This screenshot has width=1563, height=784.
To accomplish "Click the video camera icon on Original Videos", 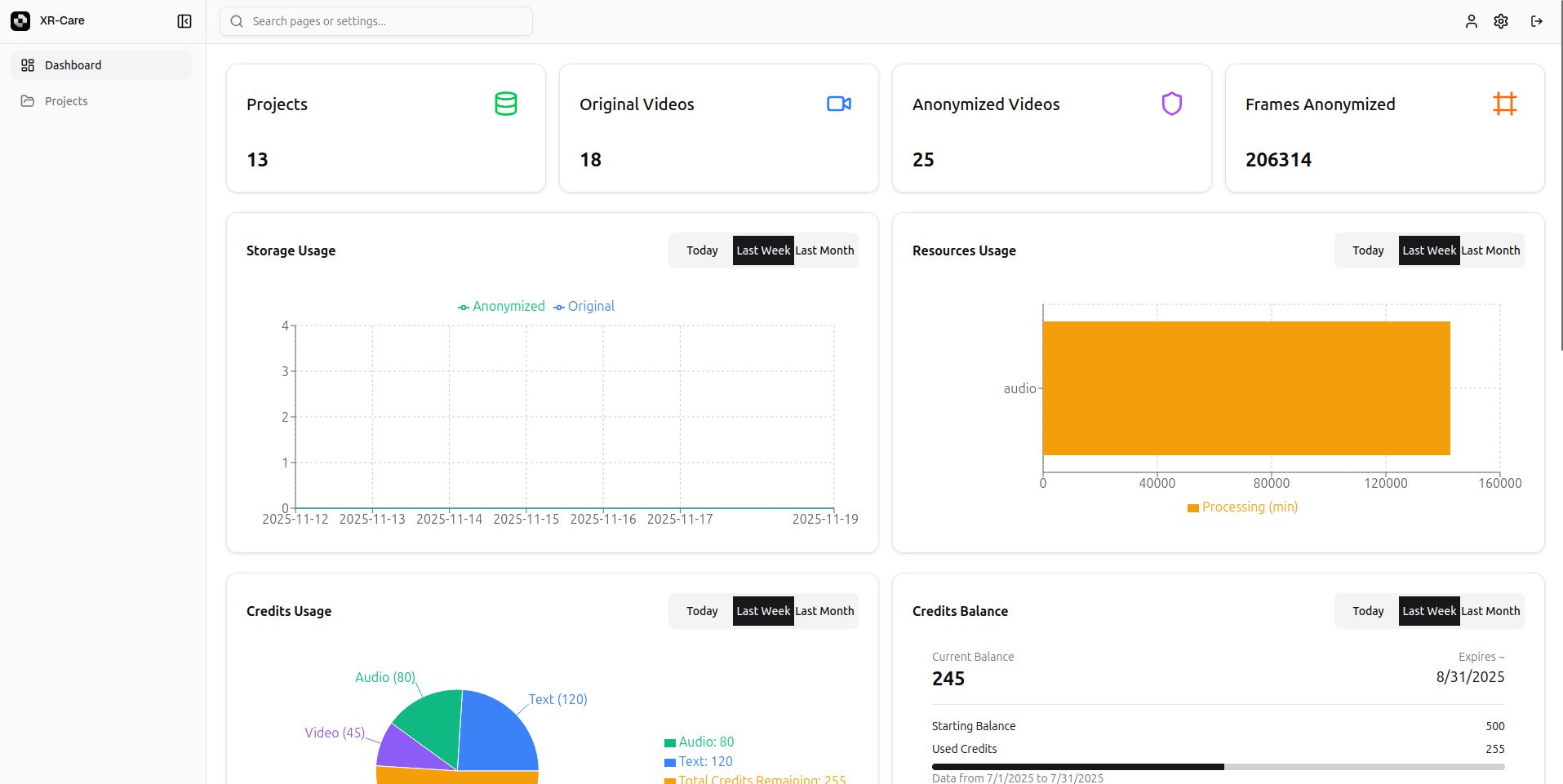I will [x=839, y=104].
